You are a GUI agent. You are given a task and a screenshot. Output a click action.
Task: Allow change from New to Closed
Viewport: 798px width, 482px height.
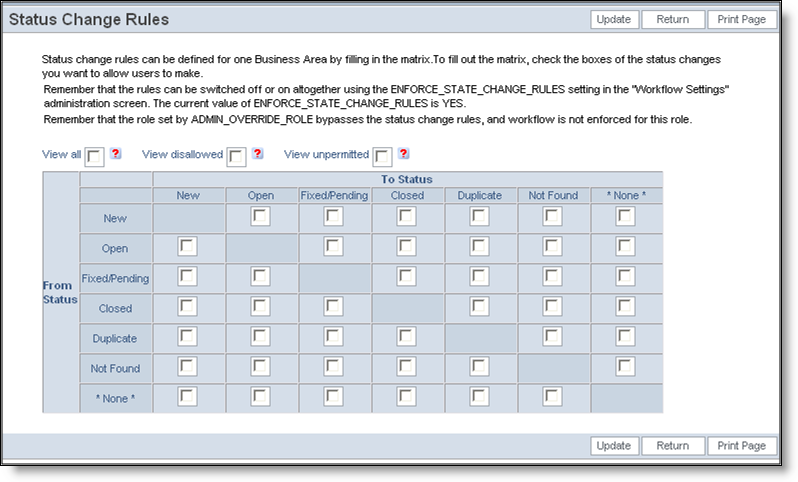coord(406,216)
